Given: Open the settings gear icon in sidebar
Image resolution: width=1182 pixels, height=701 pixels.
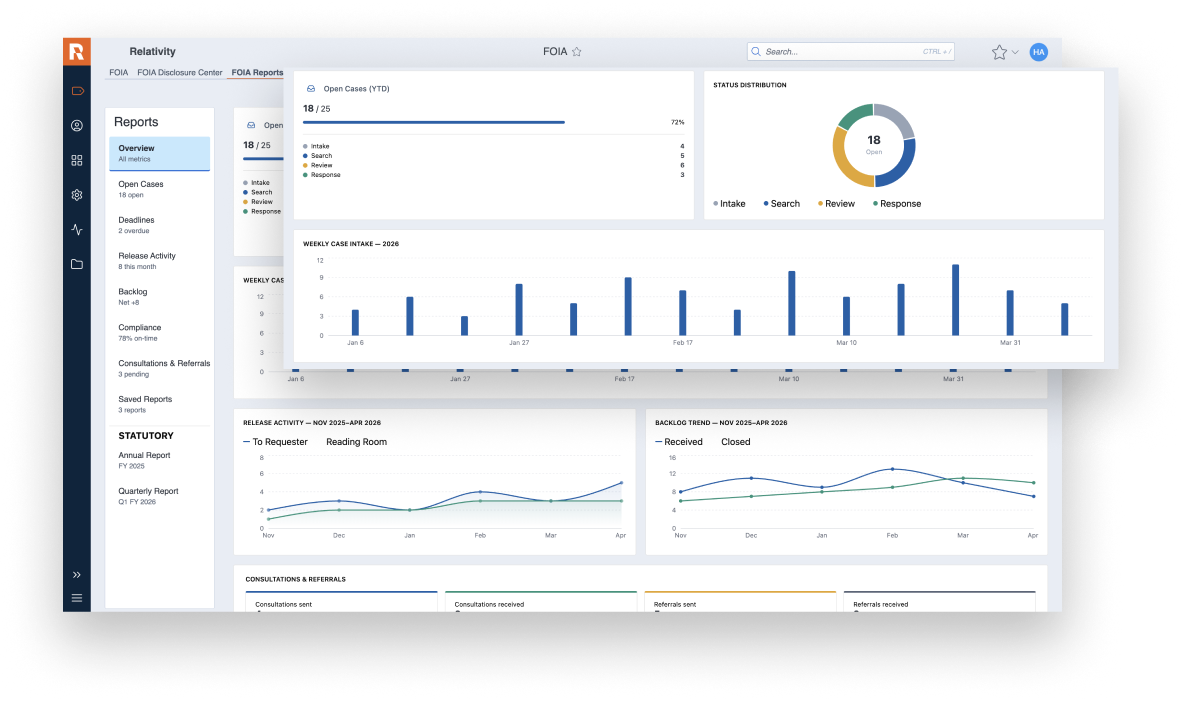Looking at the screenshot, I should pyautogui.click(x=77, y=195).
